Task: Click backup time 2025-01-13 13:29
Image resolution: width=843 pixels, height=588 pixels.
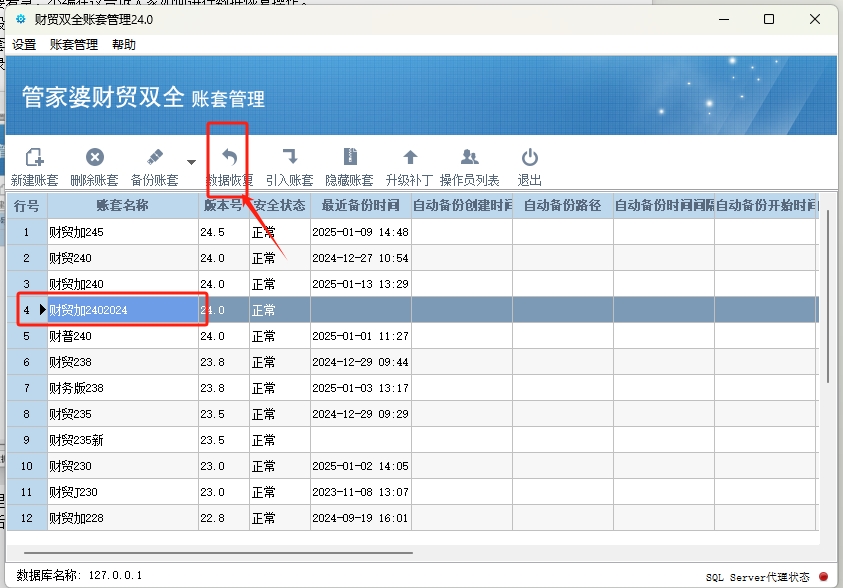Action: pyautogui.click(x=360, y=284)
